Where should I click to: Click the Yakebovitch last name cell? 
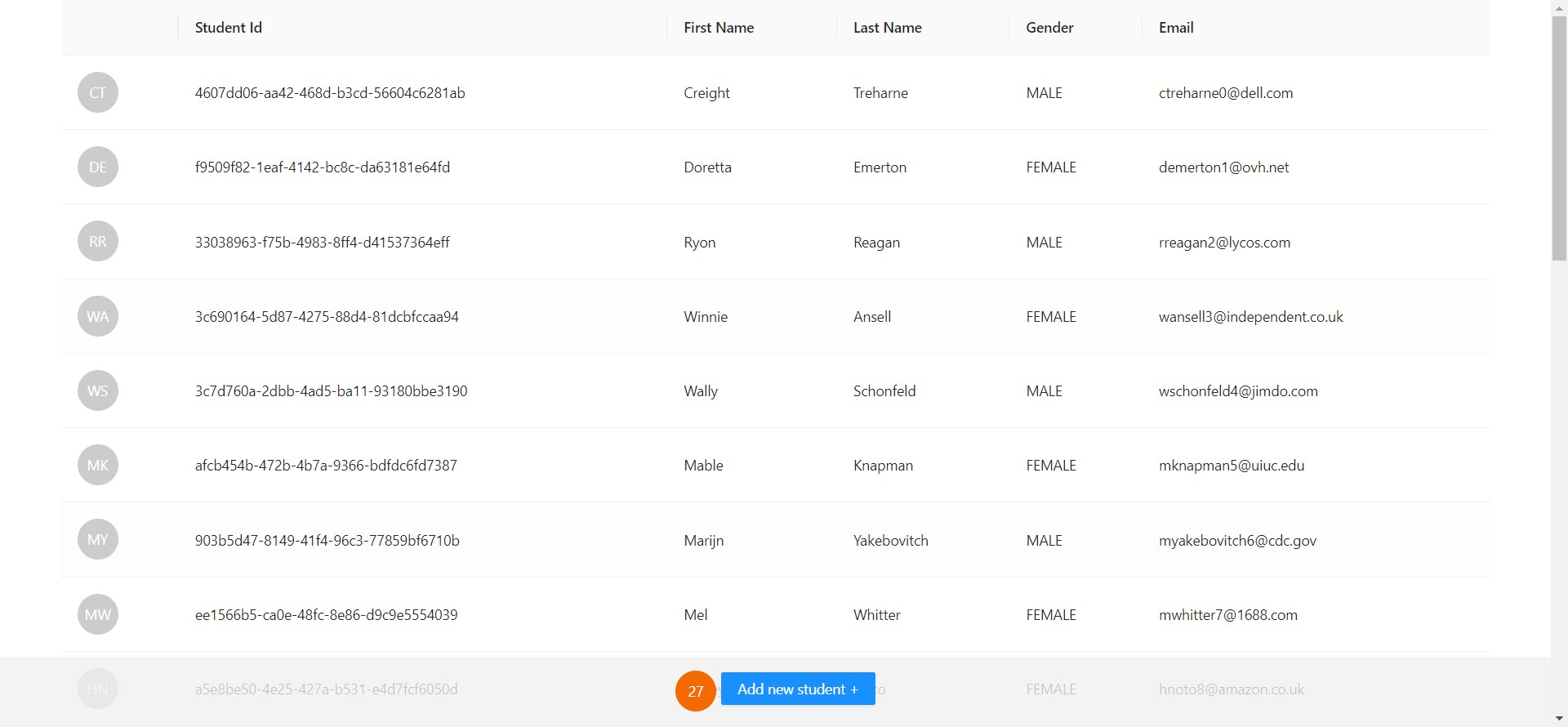[890, 541]
